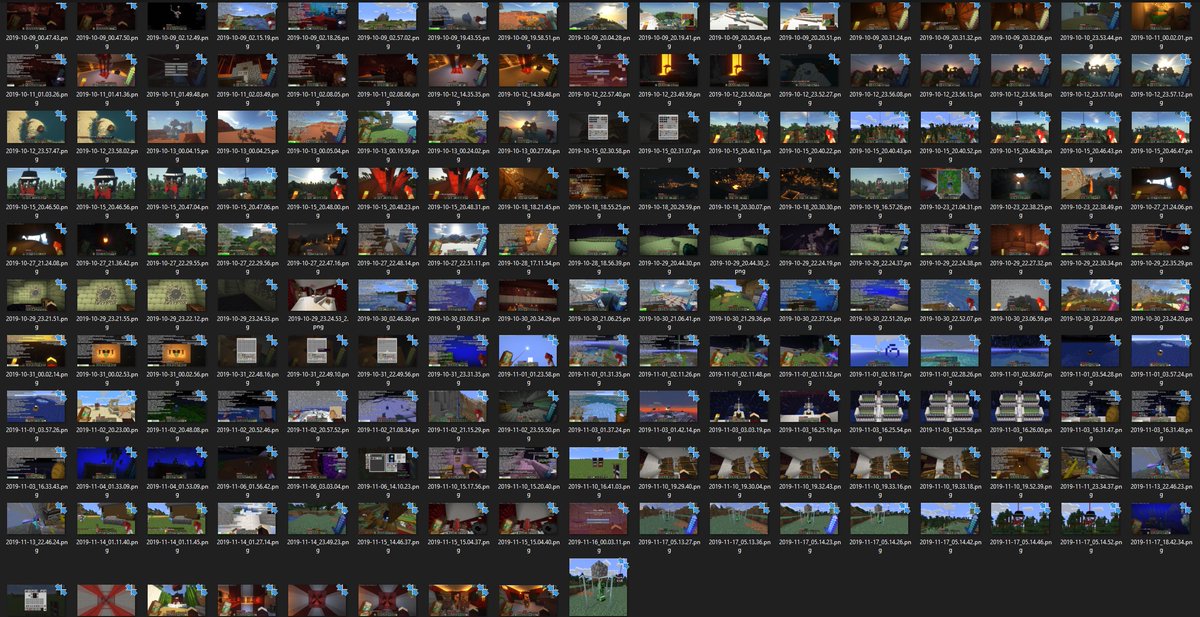Pick thumbnail 2019-10-29_22.35.29.png
Image resolution: width=1200 pixels, height=617 pixels.
(x=1161, y=239)
